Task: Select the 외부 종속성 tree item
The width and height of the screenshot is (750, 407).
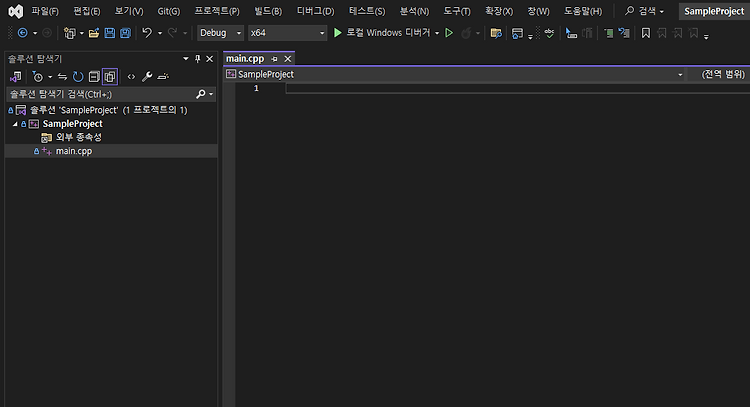Action: pos(78,137)
